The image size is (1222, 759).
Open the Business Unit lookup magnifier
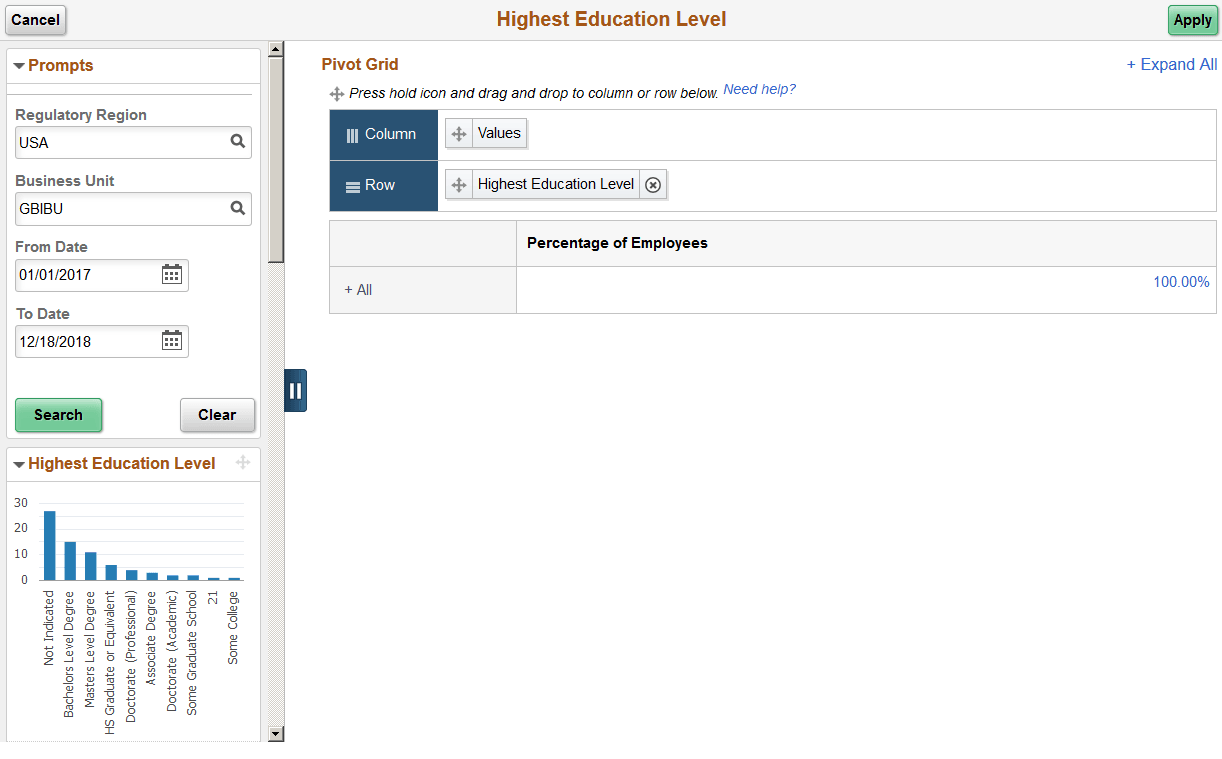(238, 208)
